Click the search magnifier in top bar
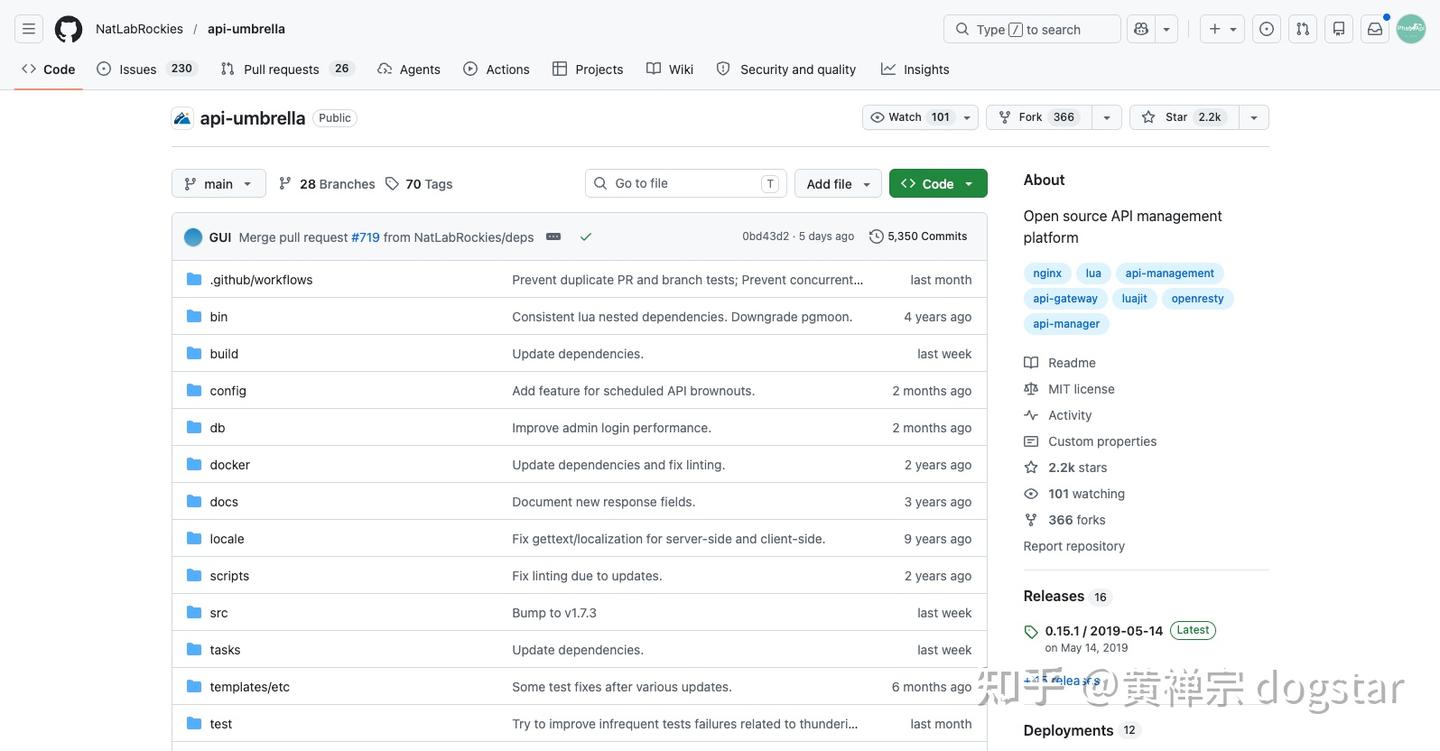The width and height of the screenshot is (1440, 751). point(962,29)
